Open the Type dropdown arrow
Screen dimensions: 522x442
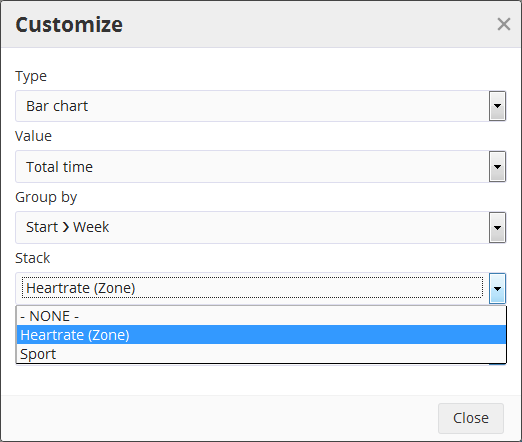coord(497,106)
